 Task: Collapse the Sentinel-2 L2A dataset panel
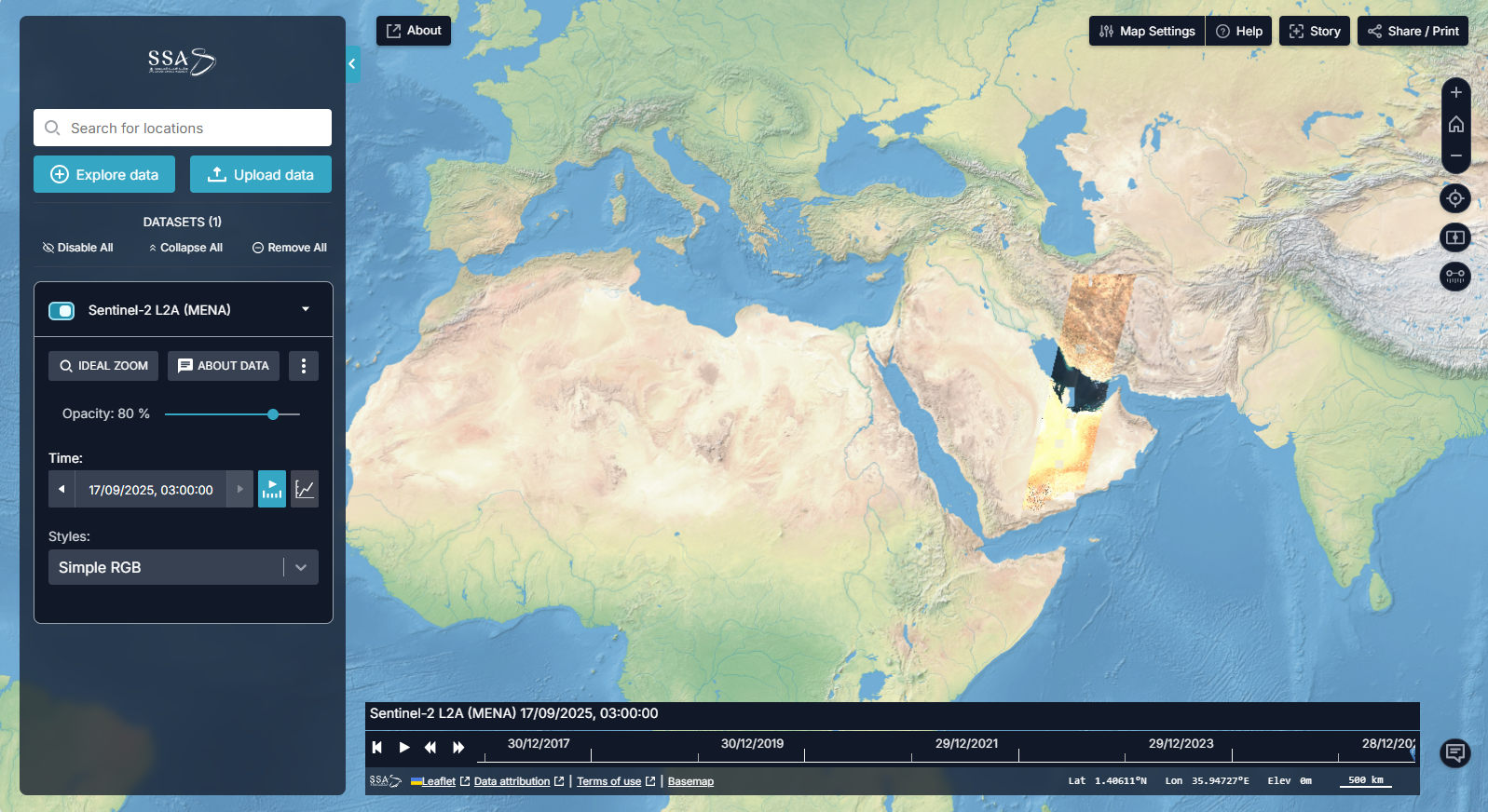tap(306, 309)
